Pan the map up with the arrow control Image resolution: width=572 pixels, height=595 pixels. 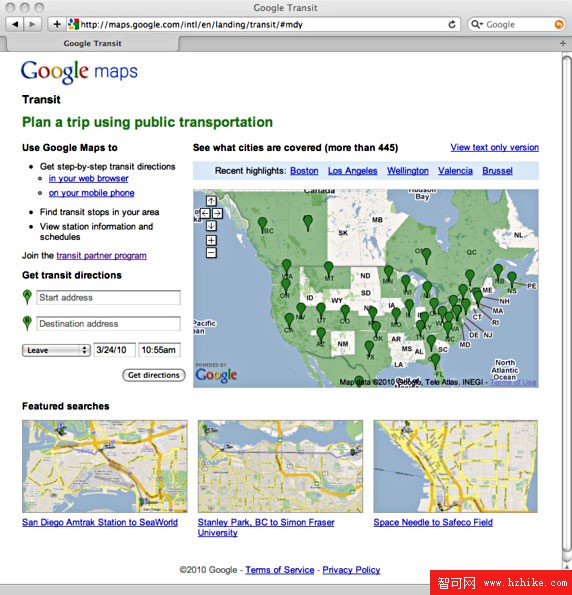pyautogui.click(x=211, y=201)
